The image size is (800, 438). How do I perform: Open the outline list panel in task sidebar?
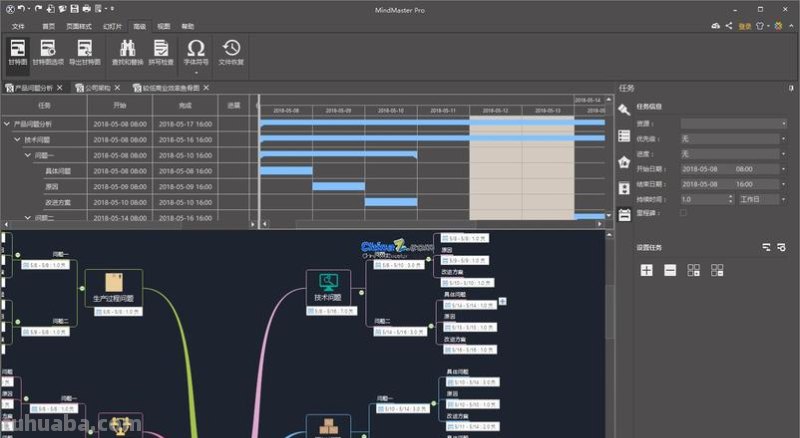[624, 136]
